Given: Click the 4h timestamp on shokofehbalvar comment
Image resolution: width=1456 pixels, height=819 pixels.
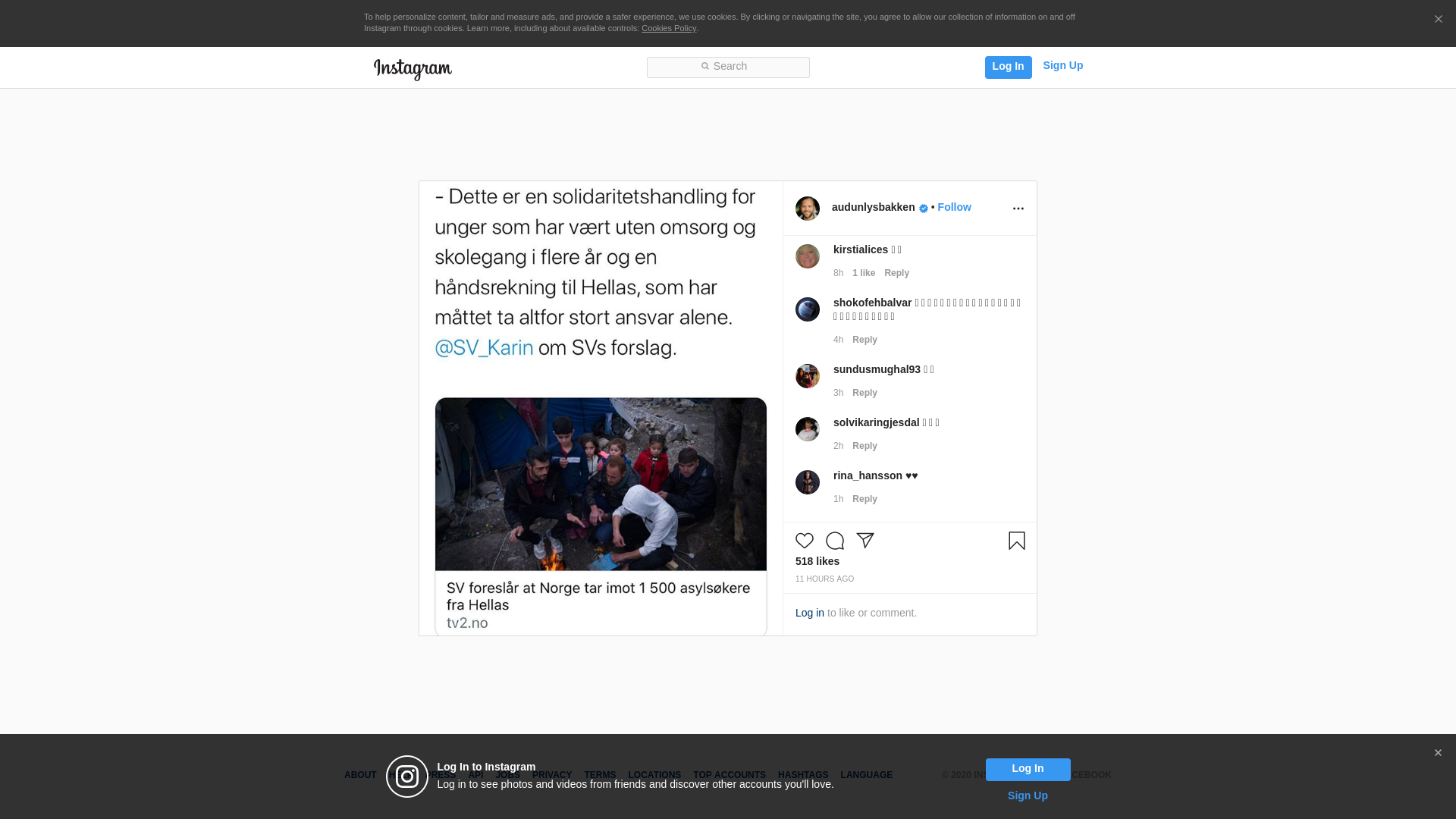Looking at the screenshot, I should [x=838, y=340].
